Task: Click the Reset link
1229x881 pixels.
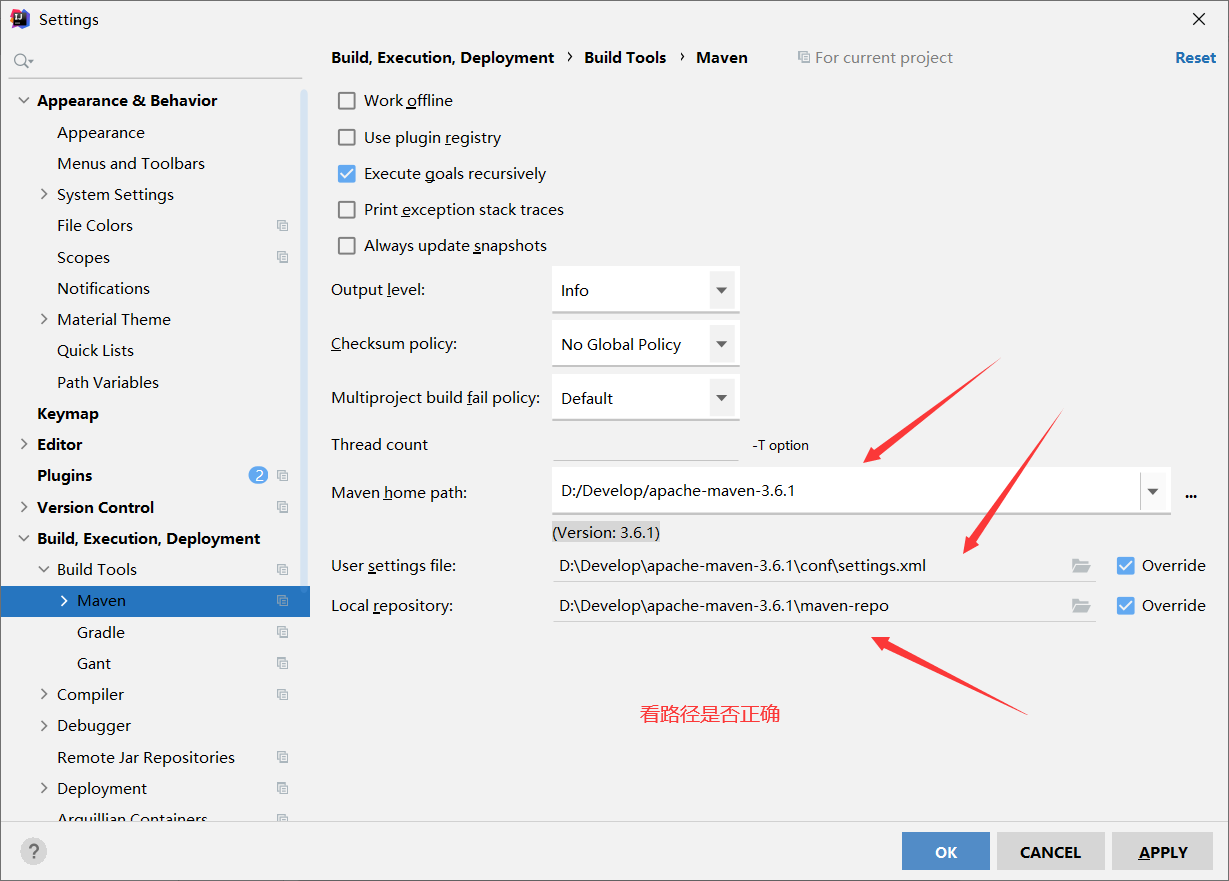Action: pyautogui.click(x=1196, y=57)
